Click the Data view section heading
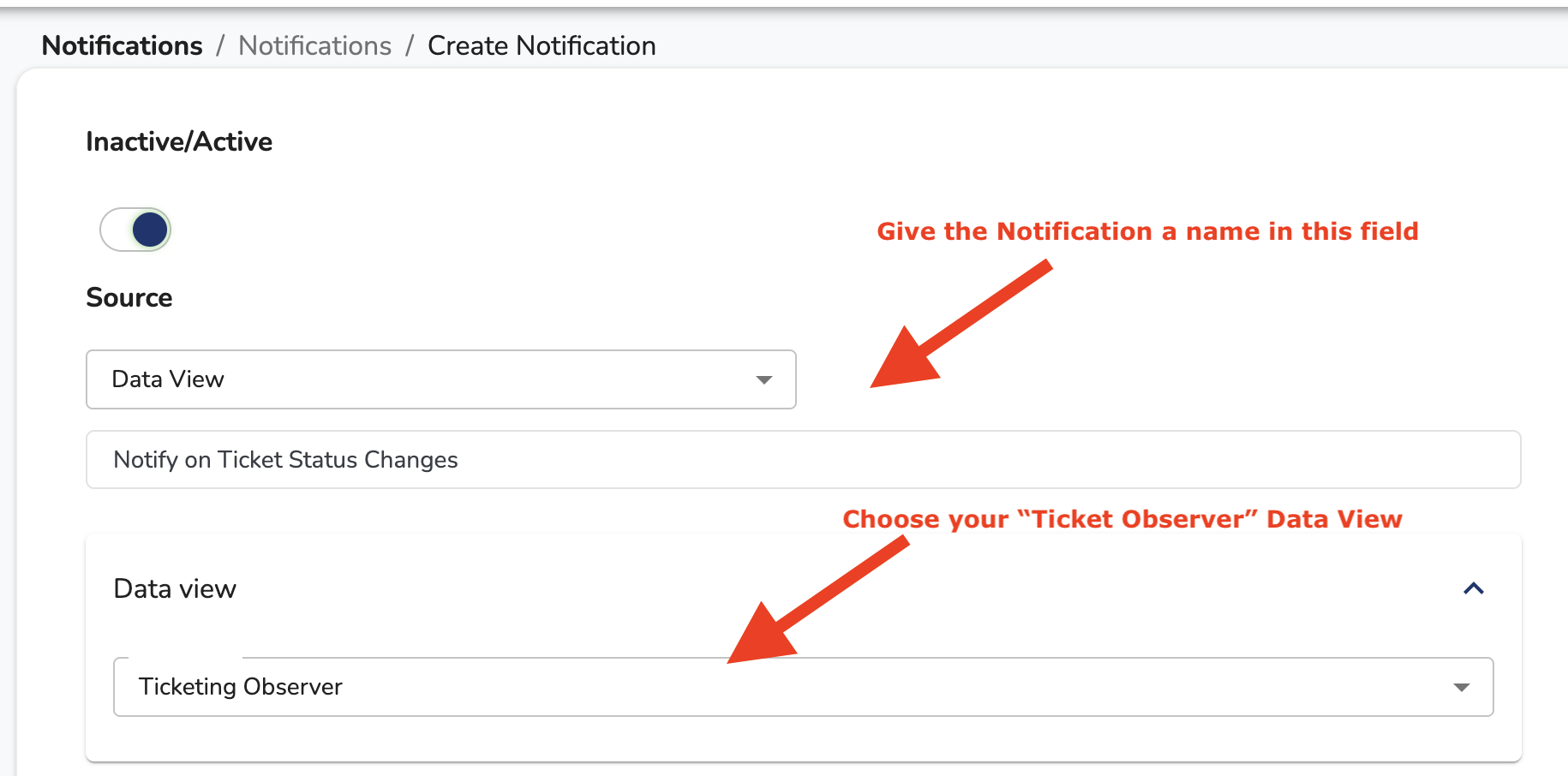The image size is (1568, 776). pyautogui.click(x=175, y=589)
